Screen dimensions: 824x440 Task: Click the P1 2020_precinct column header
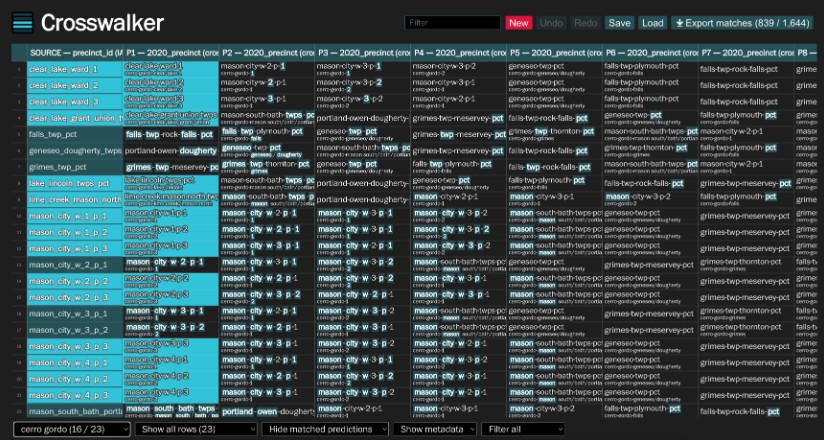[x=170, y=52]
